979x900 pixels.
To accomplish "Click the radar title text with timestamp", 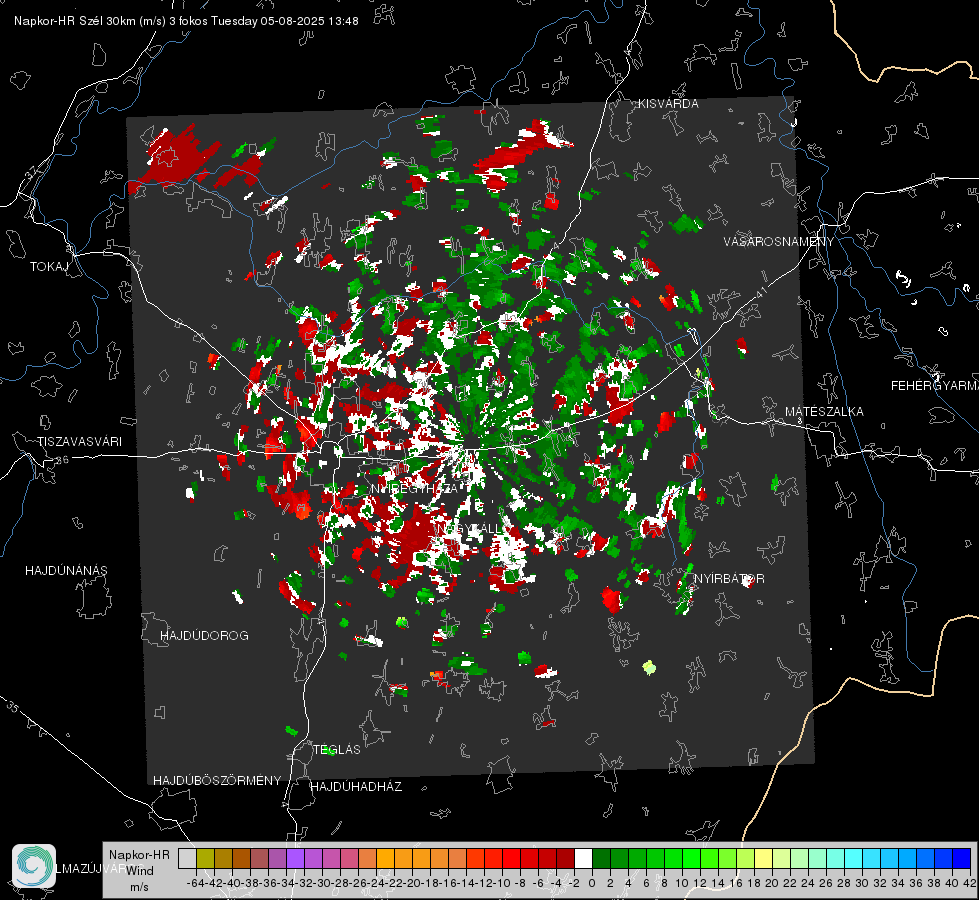I will pos(186,21).
